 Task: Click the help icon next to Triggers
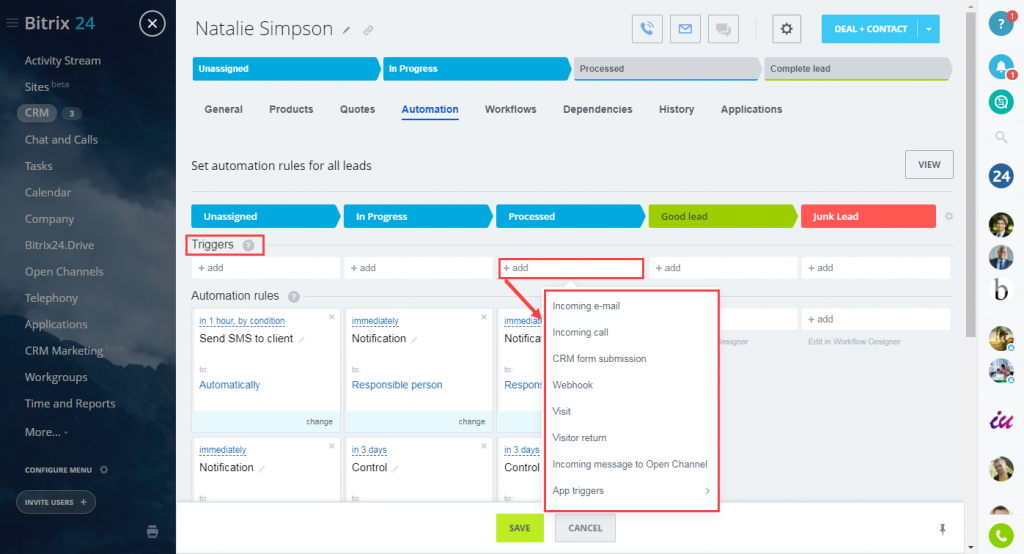pyautogui.click(x=248, y=245)
